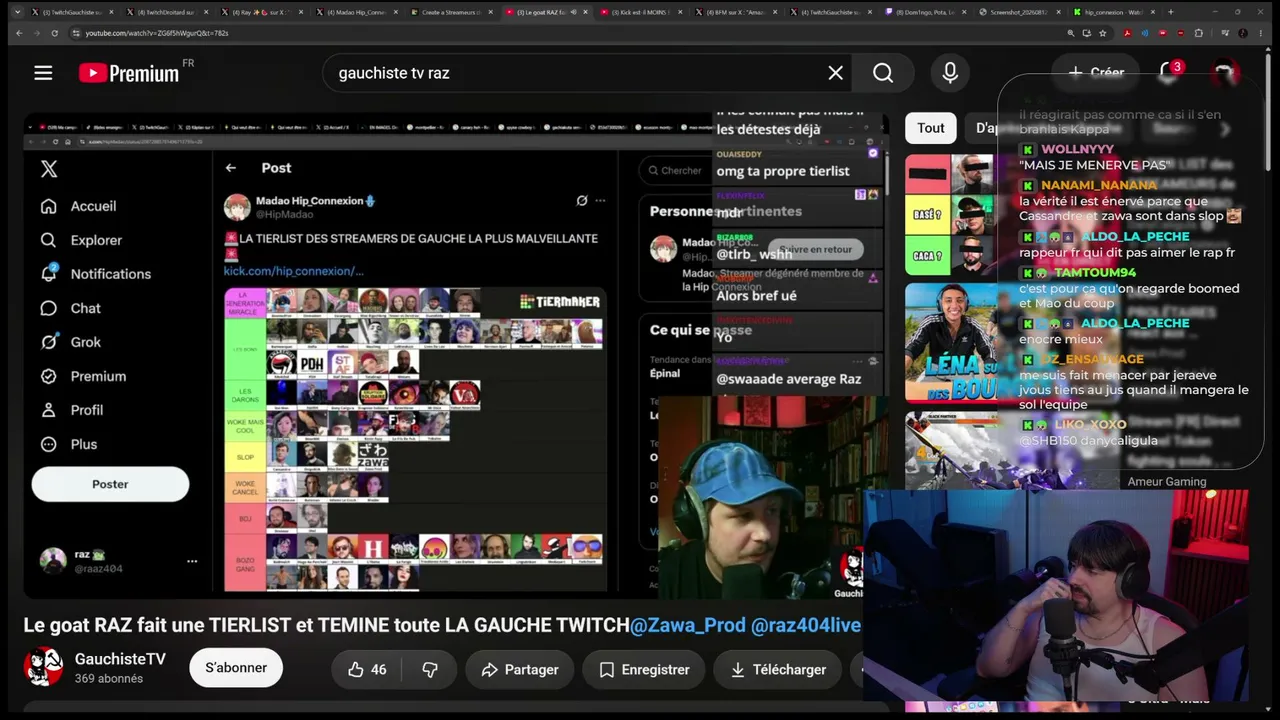Viewport: 1280px width, 720px height.
Task: Open the YouTube guide hamburger menu
Action: click(x=43, y=73)
